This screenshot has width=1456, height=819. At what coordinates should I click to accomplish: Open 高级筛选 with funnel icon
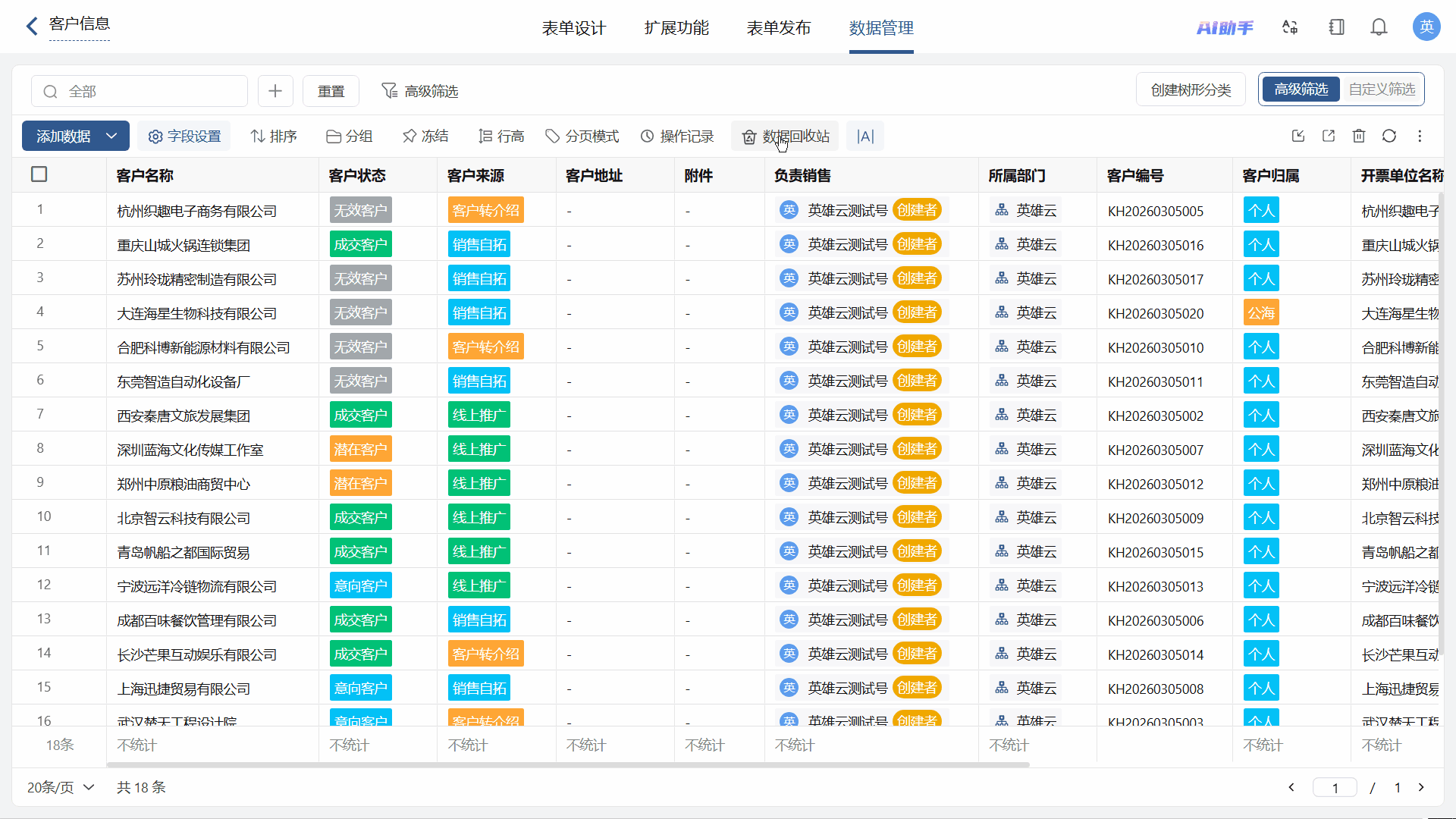click(x=419, y=91)
